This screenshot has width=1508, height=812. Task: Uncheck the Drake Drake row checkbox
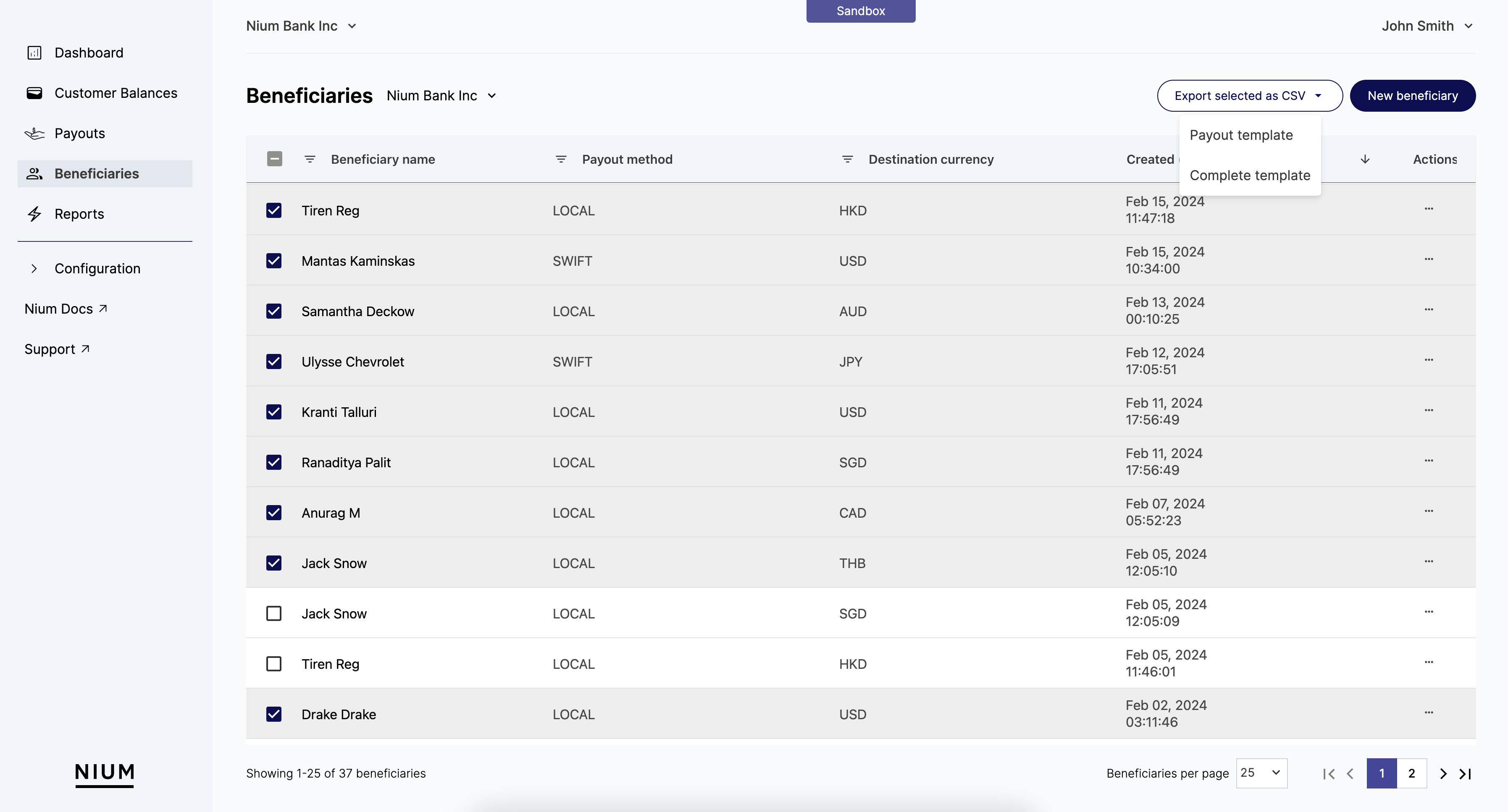273,714
